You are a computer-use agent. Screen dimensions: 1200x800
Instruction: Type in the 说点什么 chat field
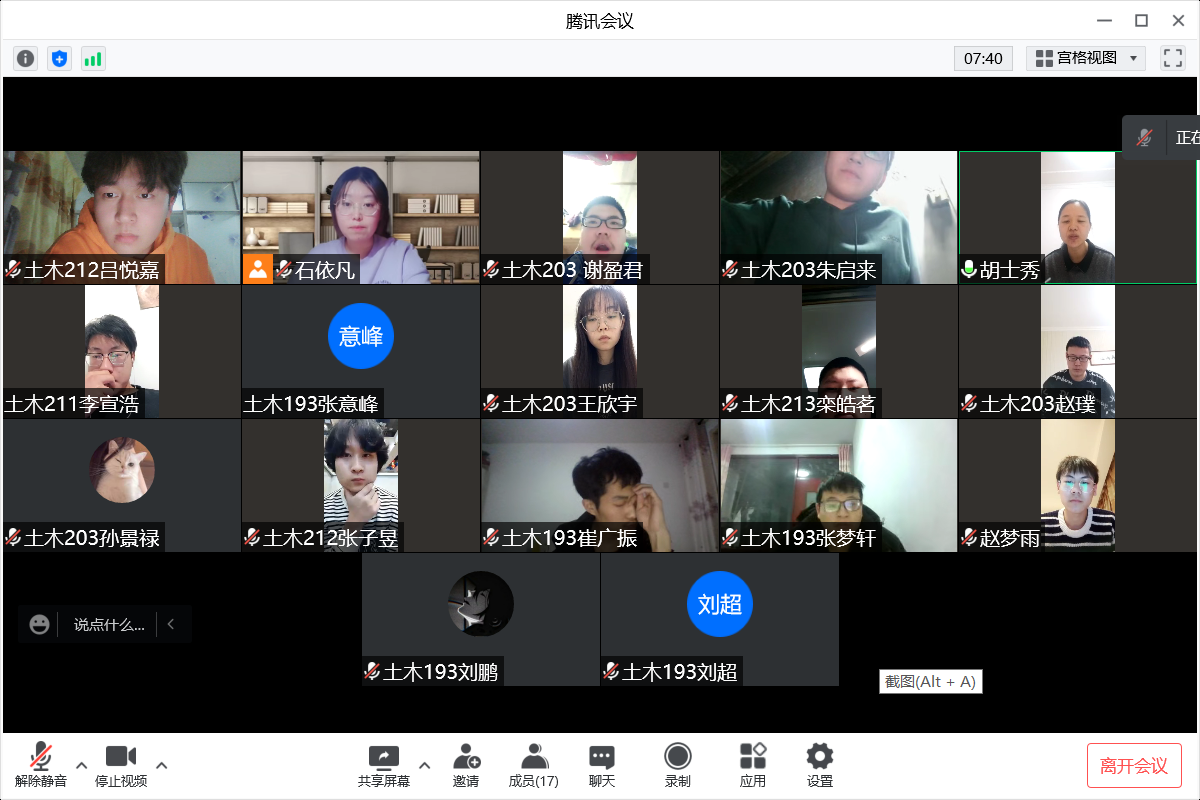[109, 625]
